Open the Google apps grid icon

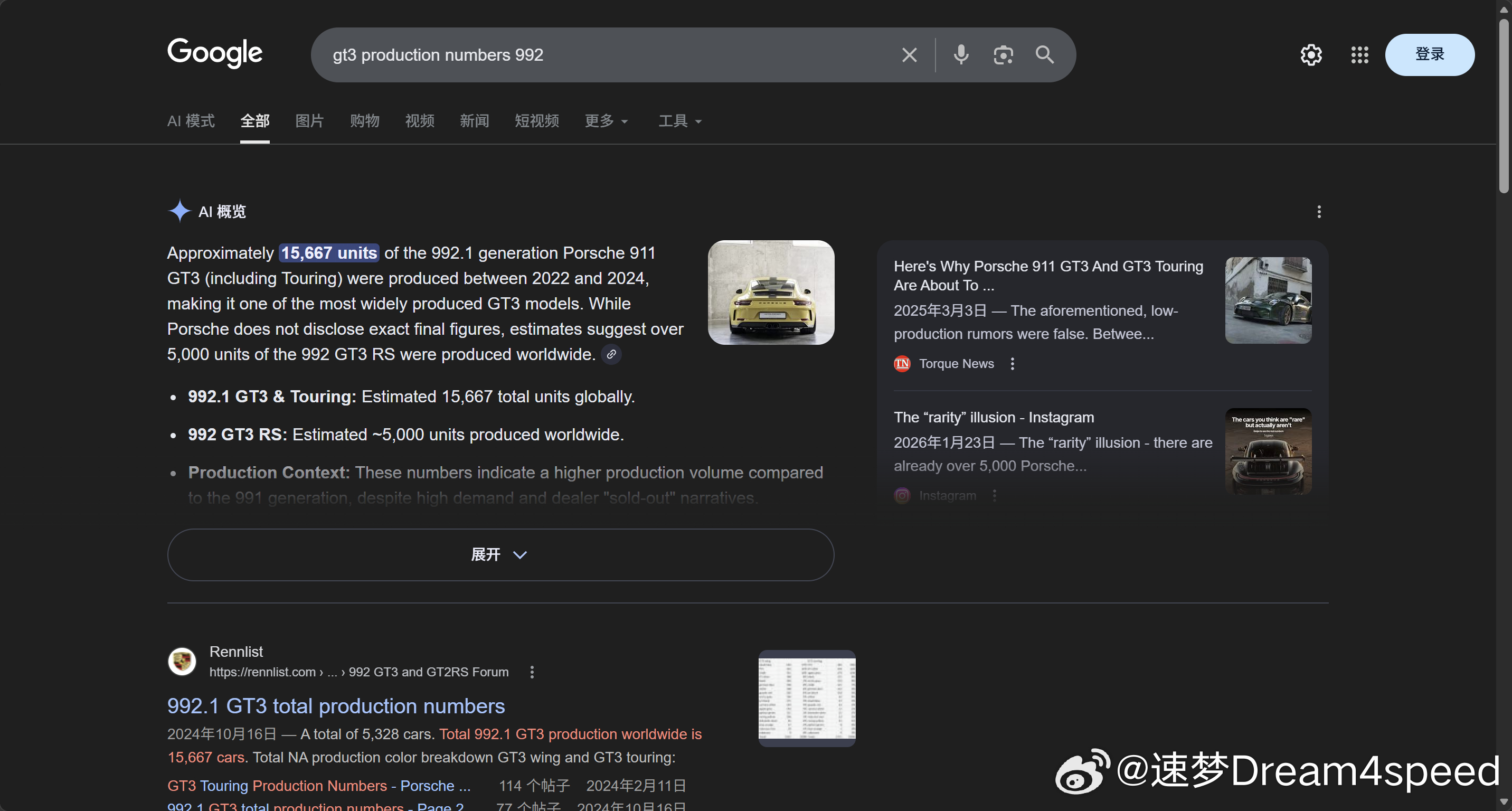tap(1359, 54)
